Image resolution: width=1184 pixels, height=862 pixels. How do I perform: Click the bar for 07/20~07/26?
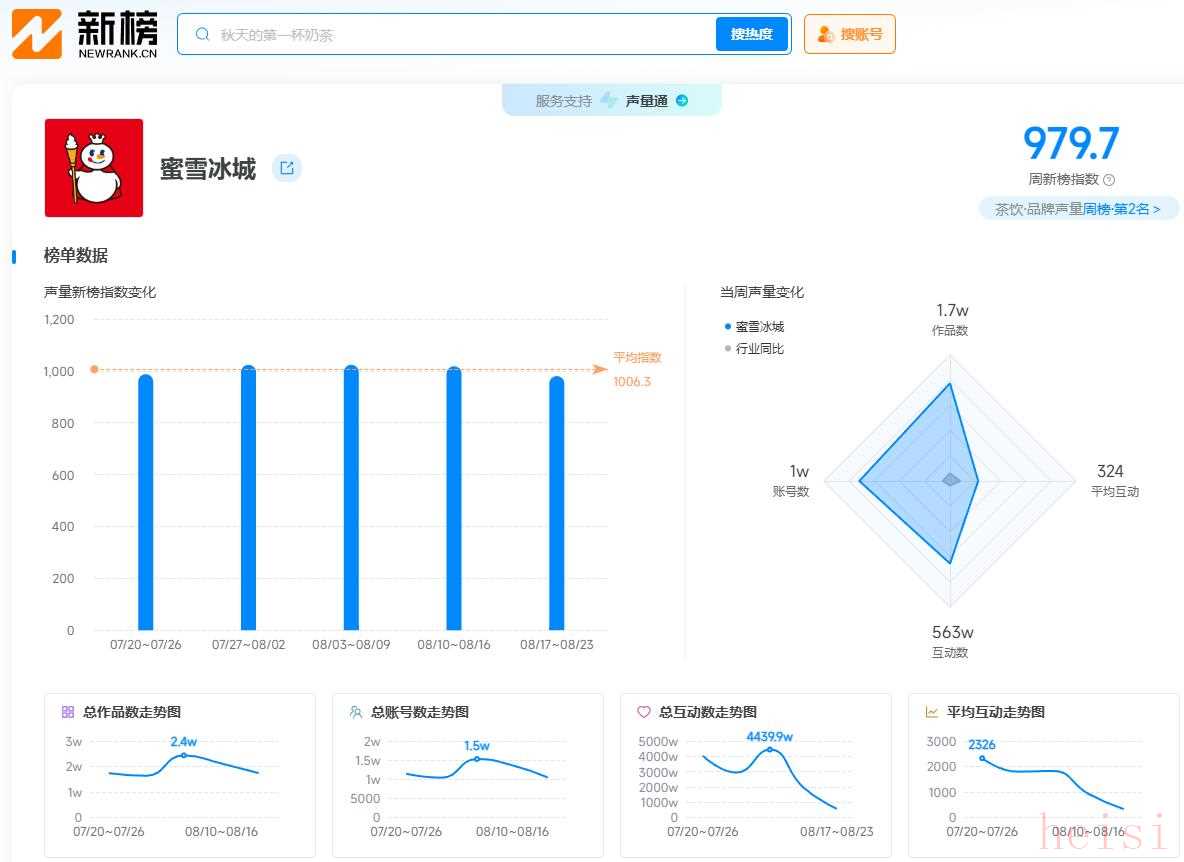146,502
